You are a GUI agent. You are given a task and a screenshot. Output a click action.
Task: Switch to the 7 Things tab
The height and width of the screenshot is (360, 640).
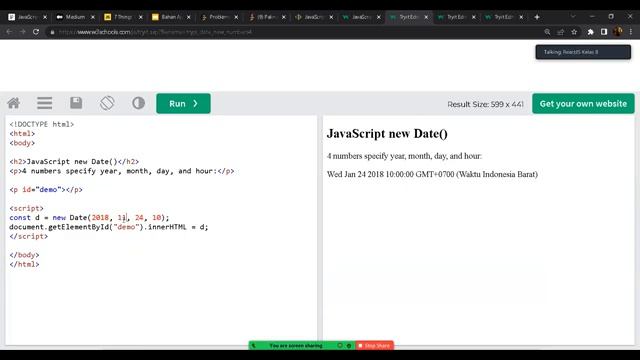coord(122,17)
